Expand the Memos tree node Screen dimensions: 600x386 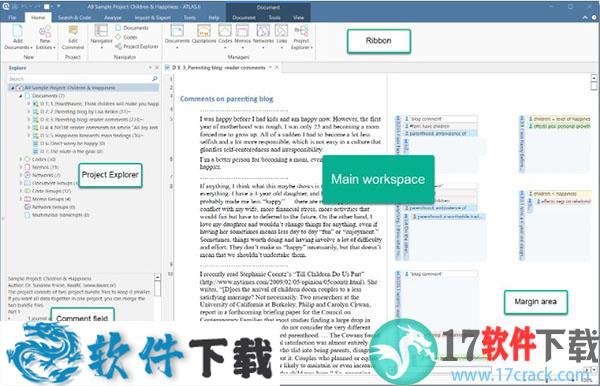pyautogui.click(x=21, y=167)
